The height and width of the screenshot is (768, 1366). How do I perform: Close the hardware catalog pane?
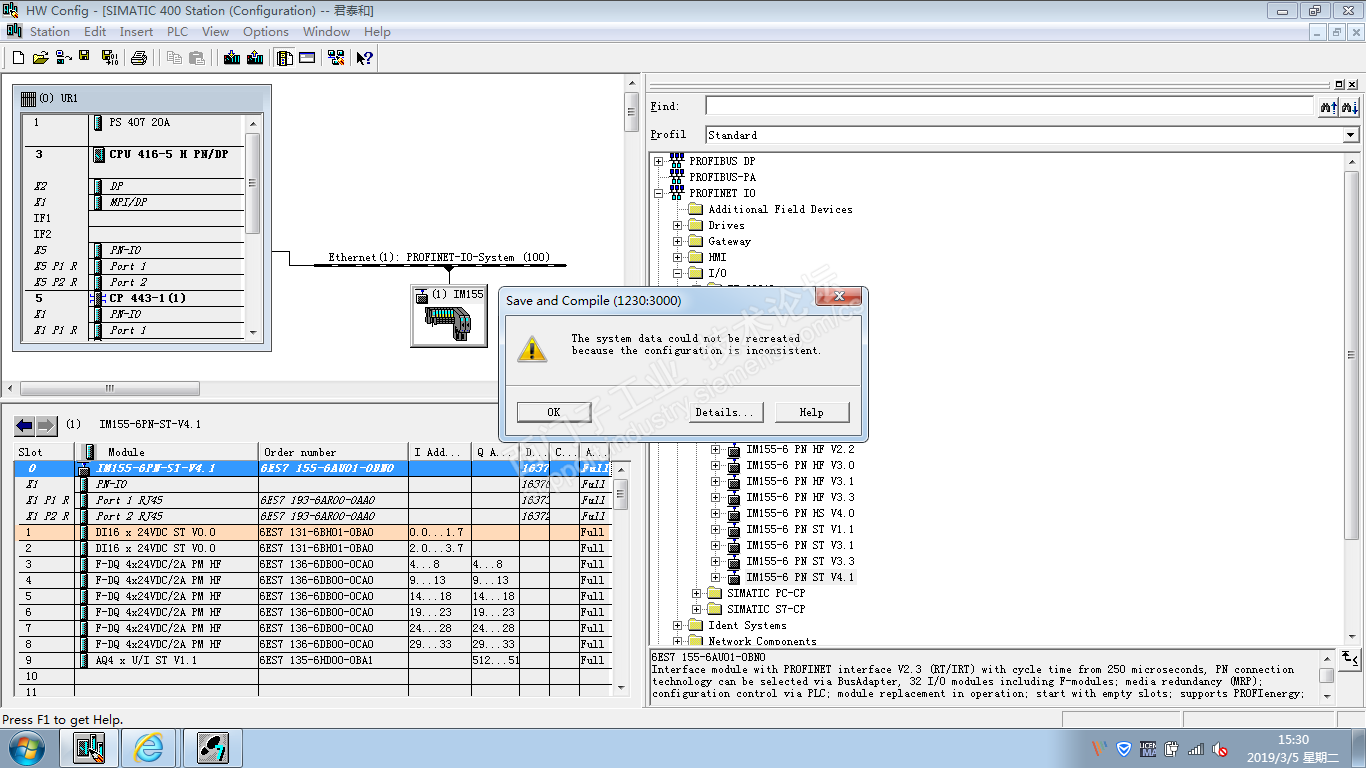coord(1351,84)
